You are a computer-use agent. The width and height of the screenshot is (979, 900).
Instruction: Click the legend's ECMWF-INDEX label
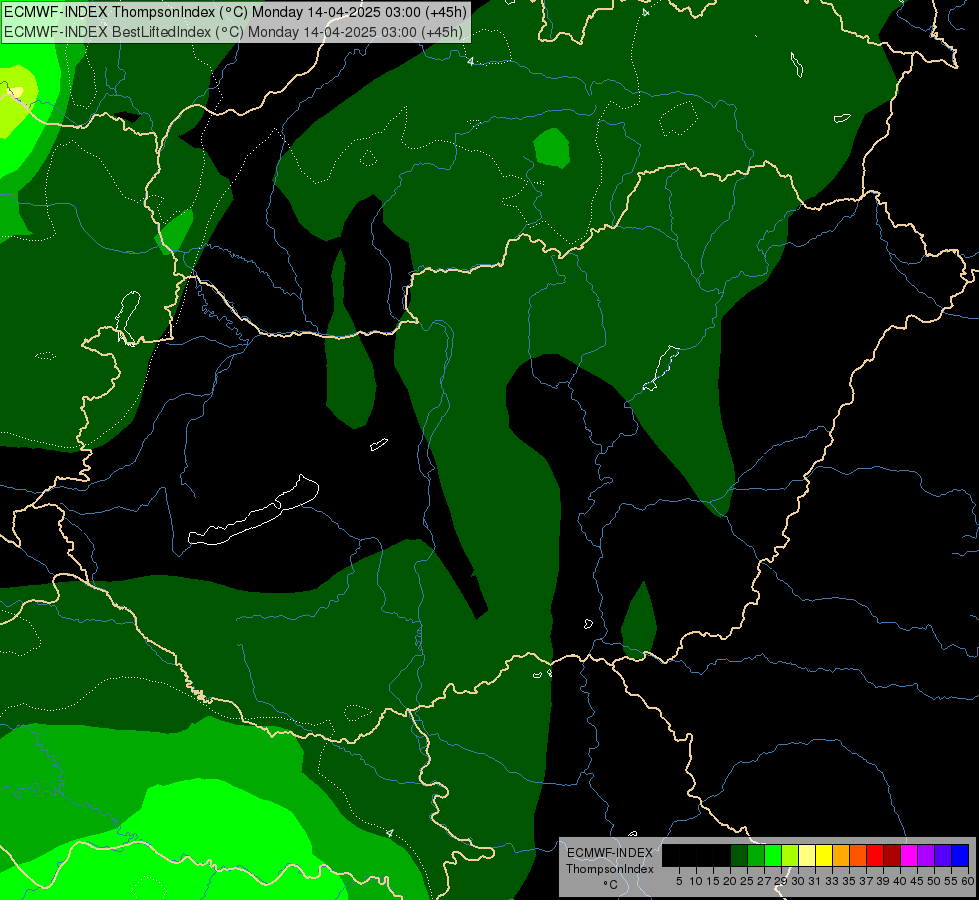pos(610,853)
